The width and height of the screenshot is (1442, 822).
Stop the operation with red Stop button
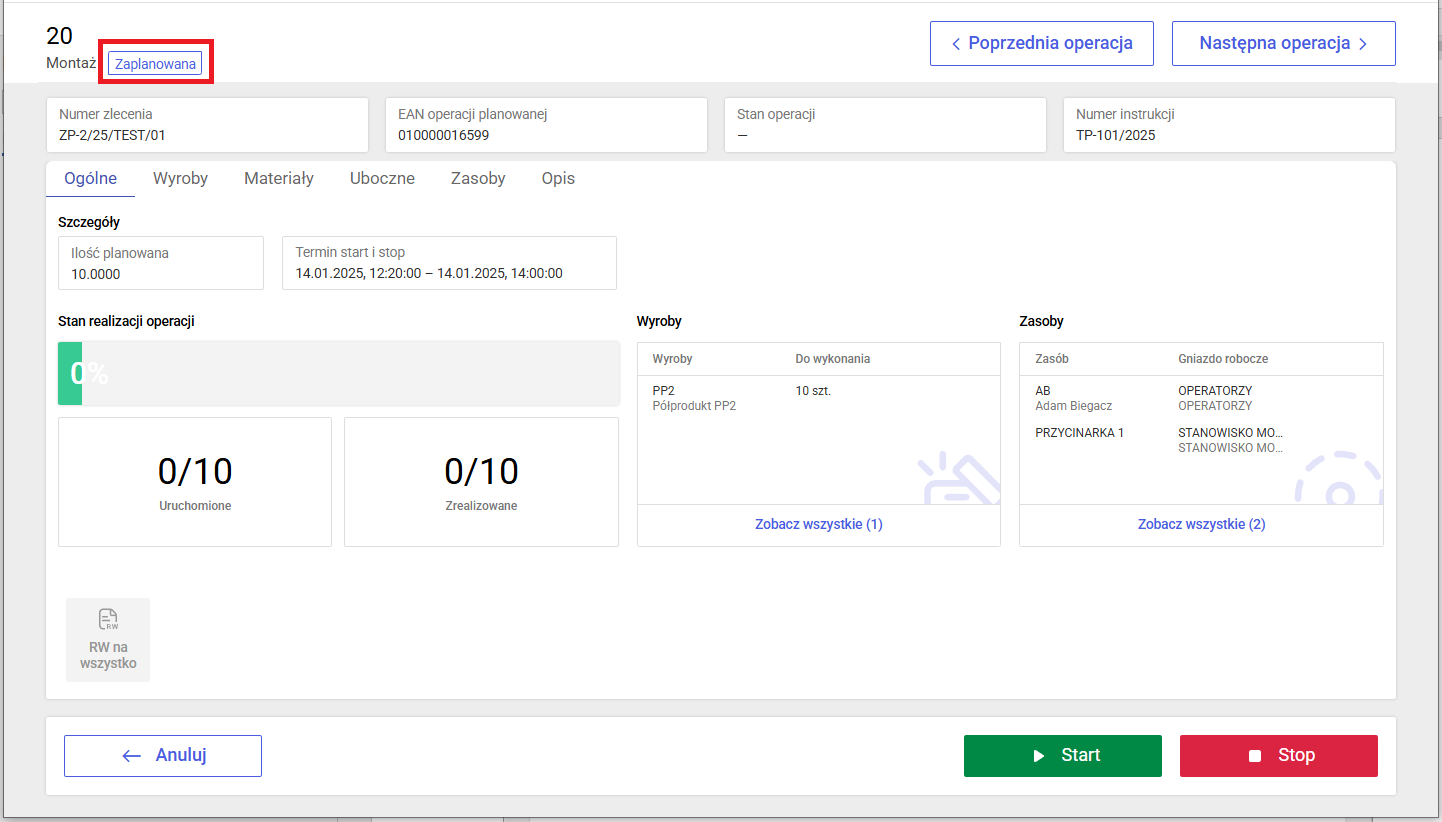tap(1279, 756)
